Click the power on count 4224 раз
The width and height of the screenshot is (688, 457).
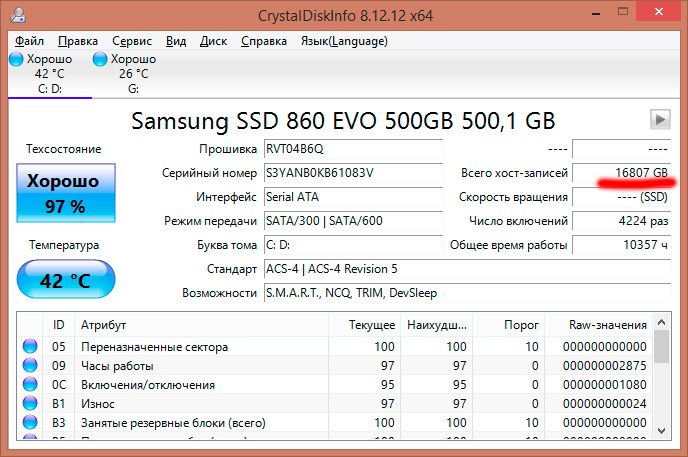tap(622, 221)
